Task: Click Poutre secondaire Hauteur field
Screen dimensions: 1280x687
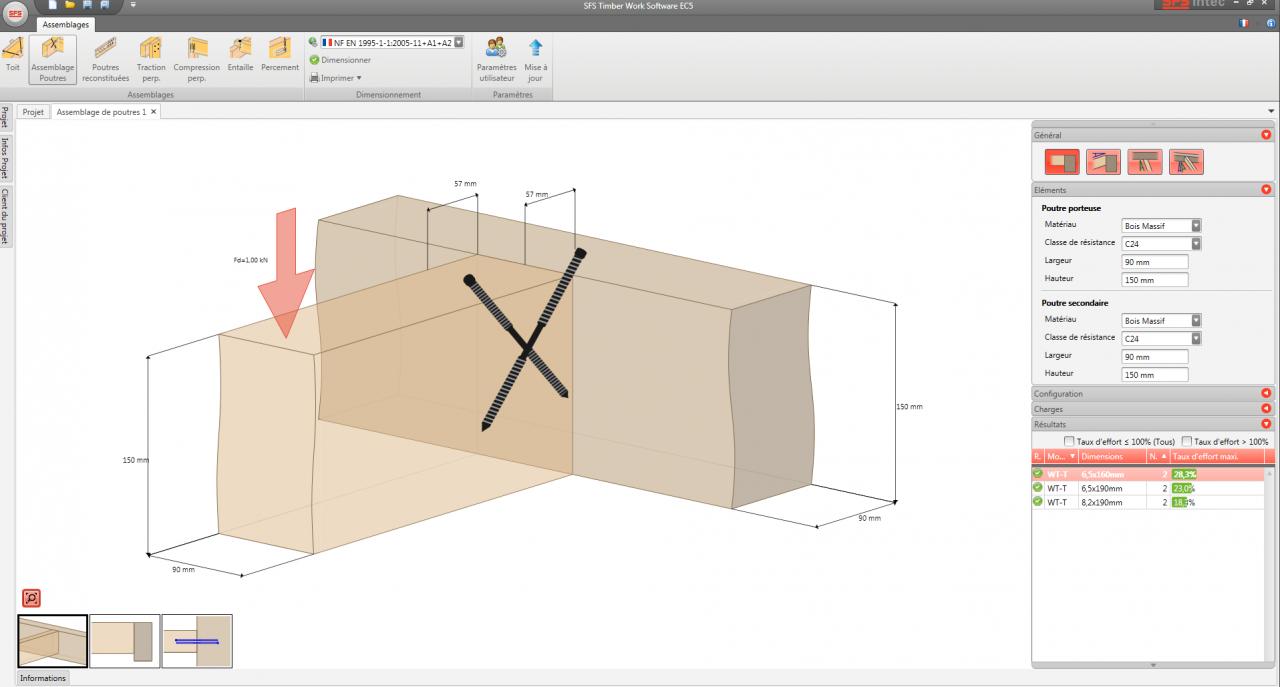Action: tap(1155, 374)
